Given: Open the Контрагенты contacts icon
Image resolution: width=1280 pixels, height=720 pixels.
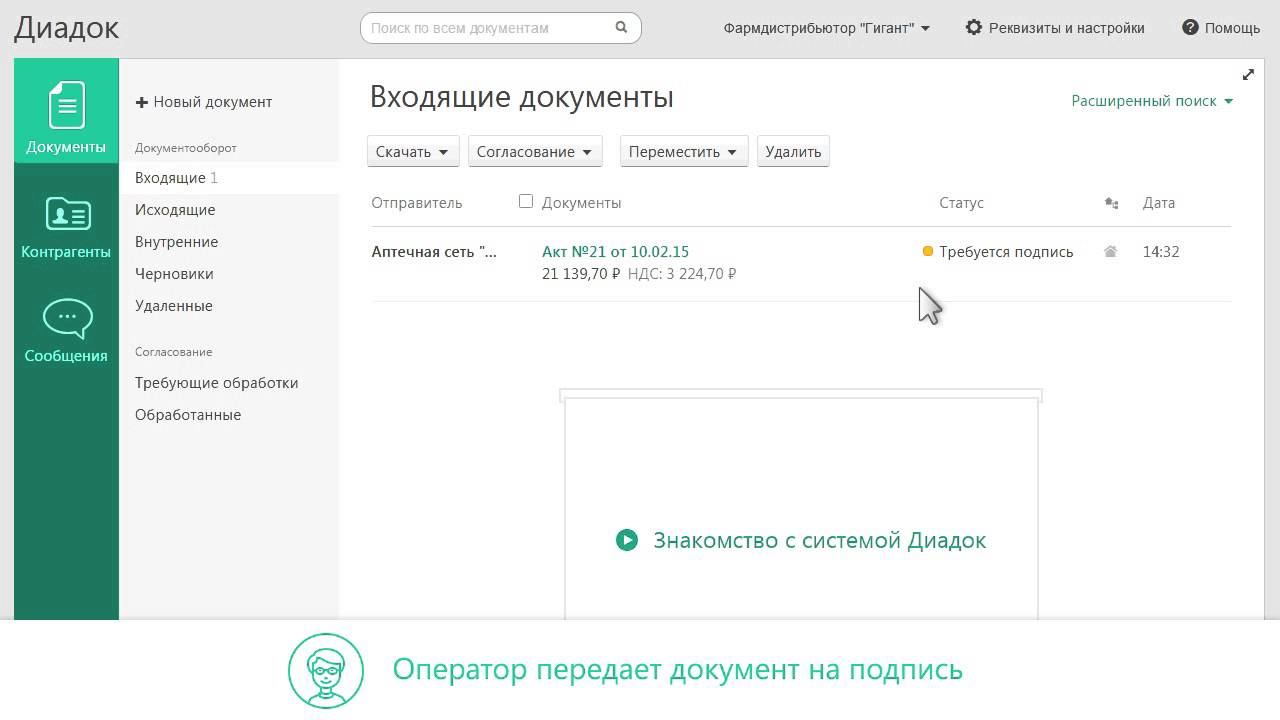Looking at the screenshot, I should pyautogui.click(x=67, y=214).
